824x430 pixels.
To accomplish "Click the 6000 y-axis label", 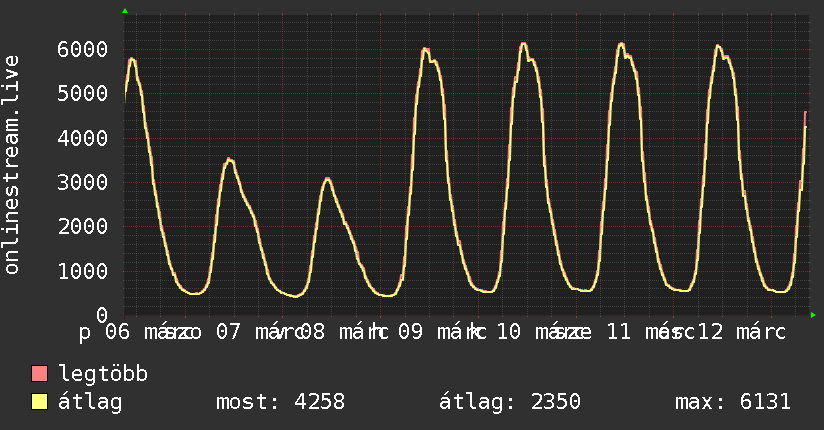I will pos(83,49).
